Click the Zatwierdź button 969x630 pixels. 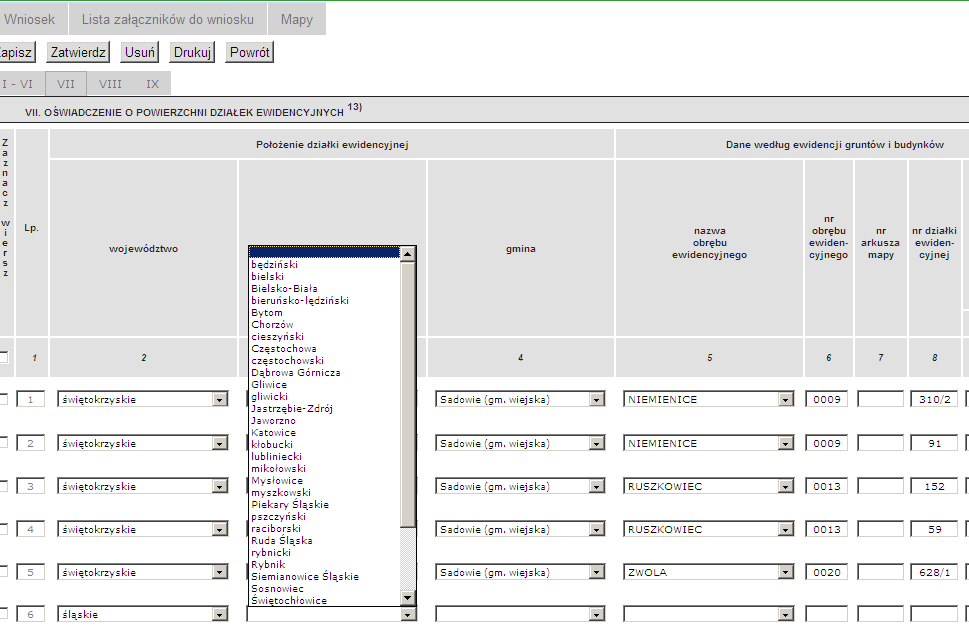[78, 53]
